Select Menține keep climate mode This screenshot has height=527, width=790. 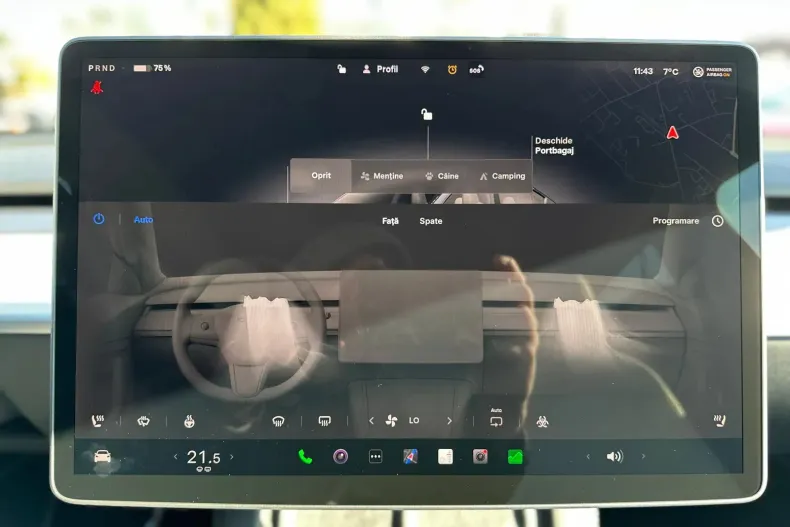point(382,176)
